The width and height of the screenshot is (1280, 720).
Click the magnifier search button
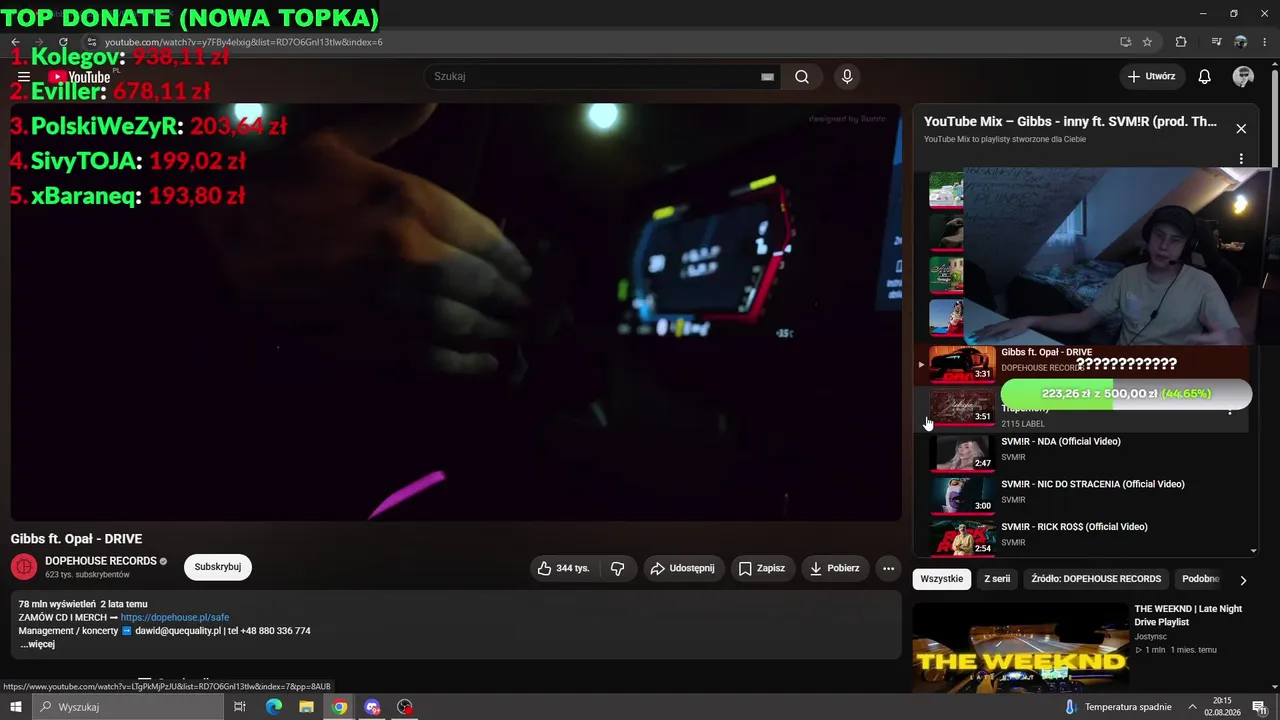point(802,77)
